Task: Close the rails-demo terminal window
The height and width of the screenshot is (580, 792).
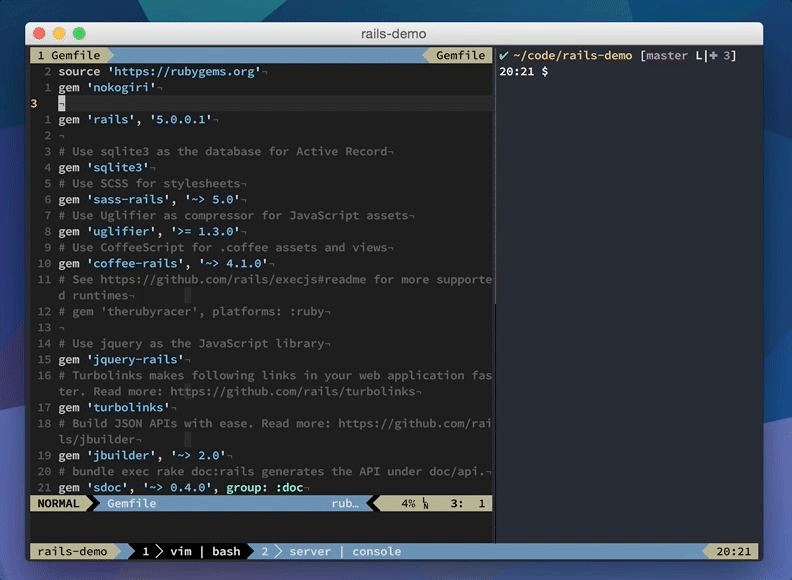Action: tap(39, 34)
